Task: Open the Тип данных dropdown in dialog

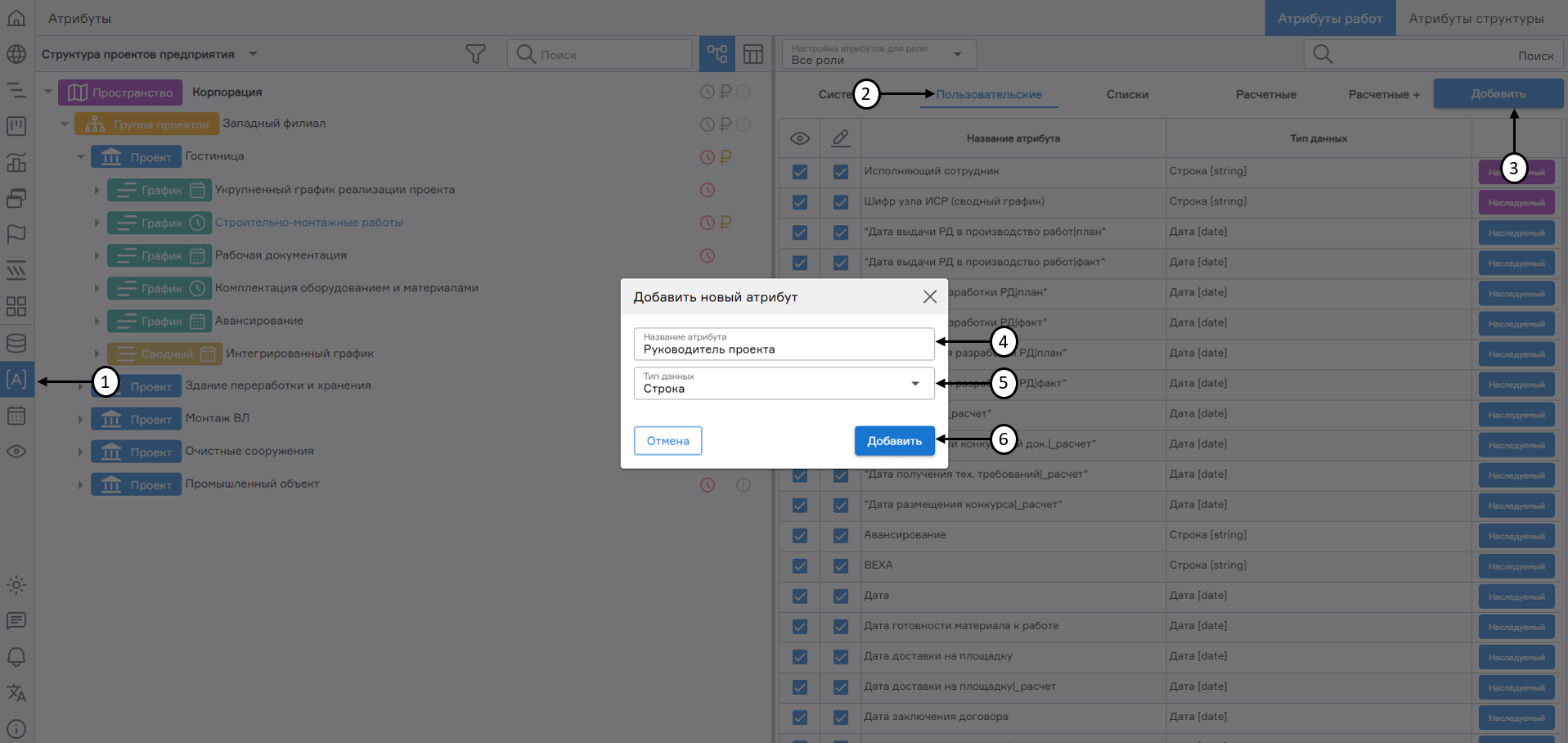Action: [914, 383]
